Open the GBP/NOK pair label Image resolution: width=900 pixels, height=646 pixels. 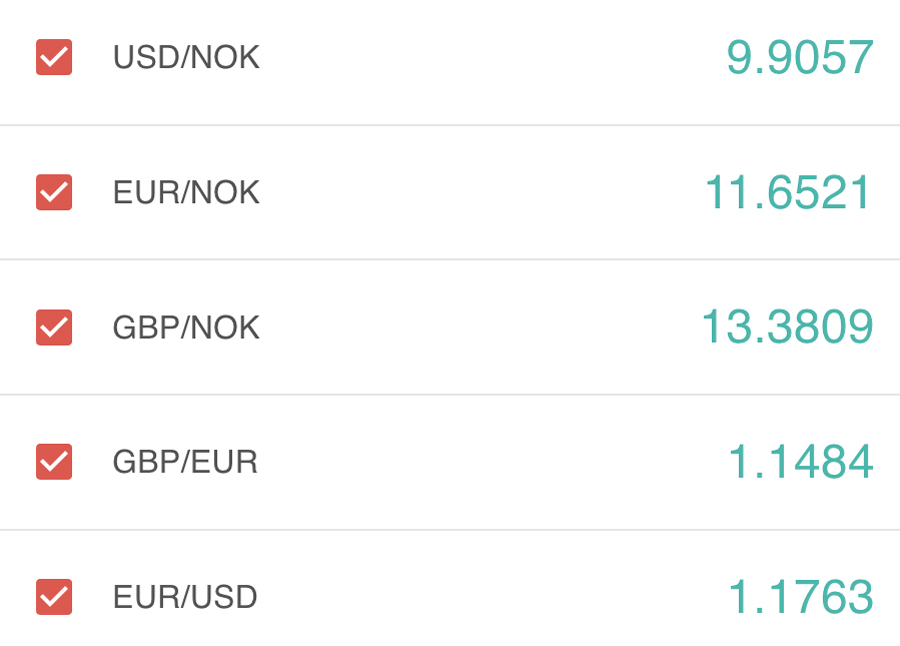(186, 328)
